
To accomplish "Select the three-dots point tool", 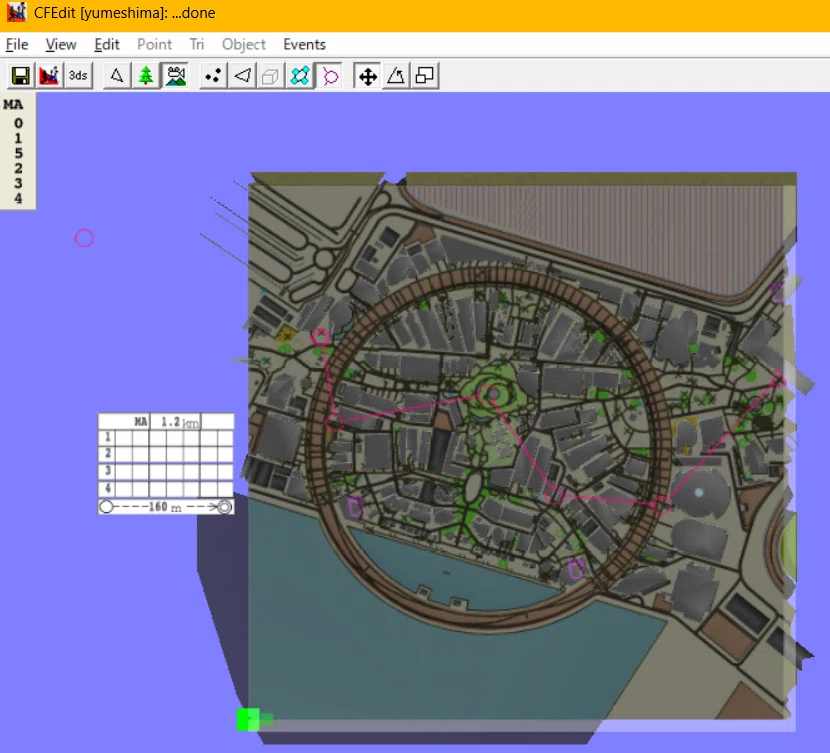I will click(213, 76).
